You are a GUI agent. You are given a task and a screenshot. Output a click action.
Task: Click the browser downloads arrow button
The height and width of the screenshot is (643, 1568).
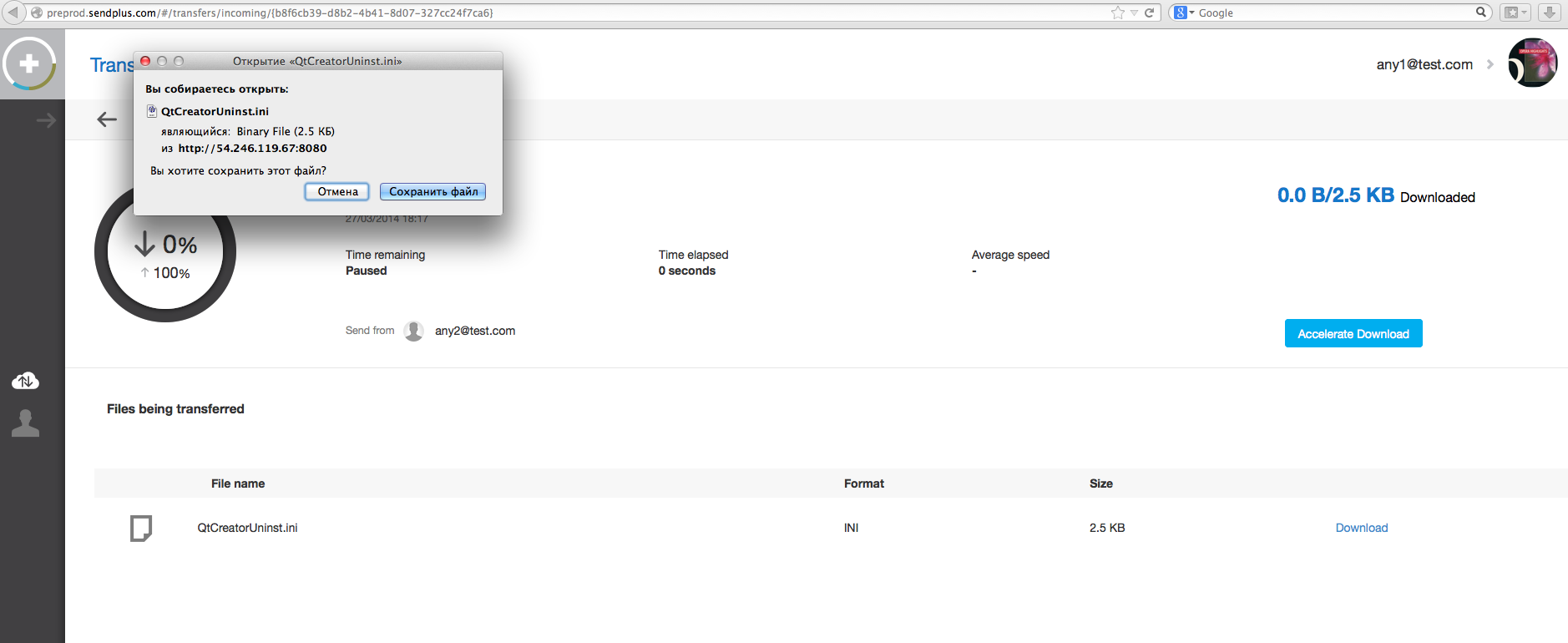coord(1550,13)
